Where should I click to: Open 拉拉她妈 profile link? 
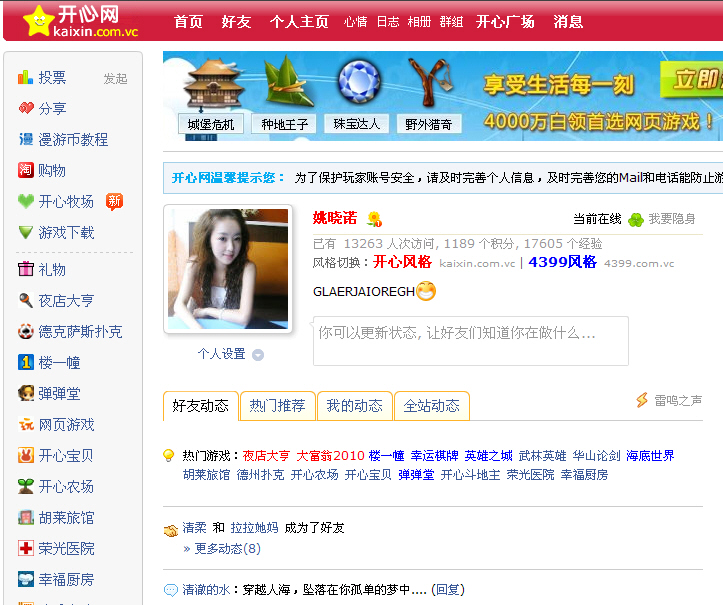(x=254, y=528)
